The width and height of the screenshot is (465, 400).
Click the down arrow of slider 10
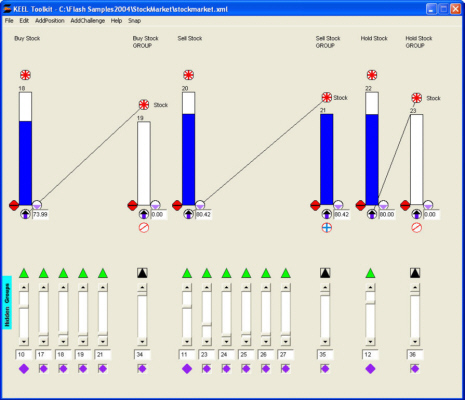point(24,342)
